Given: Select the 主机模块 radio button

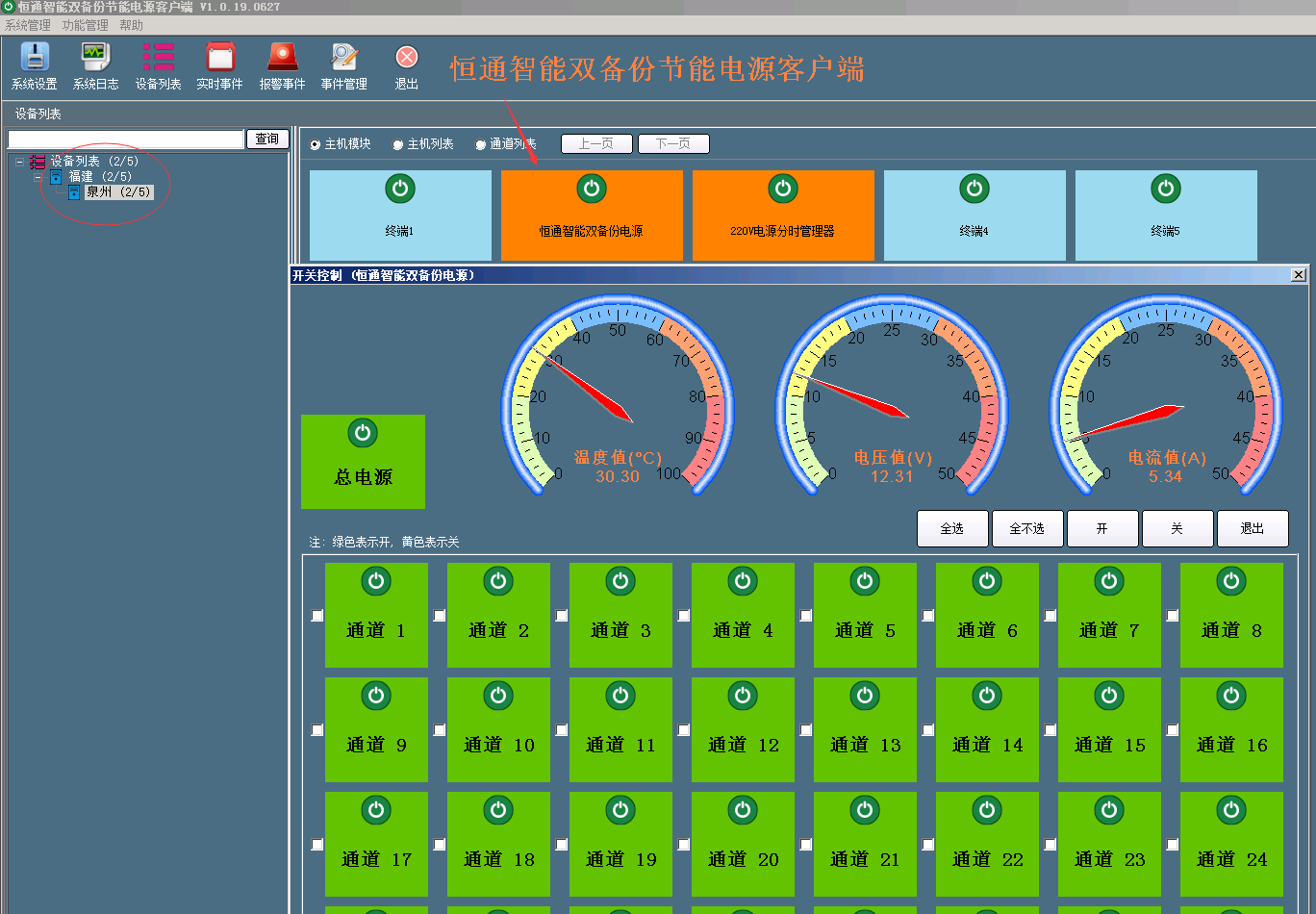Looking at the screenshot, I should (x=316, y=144).
